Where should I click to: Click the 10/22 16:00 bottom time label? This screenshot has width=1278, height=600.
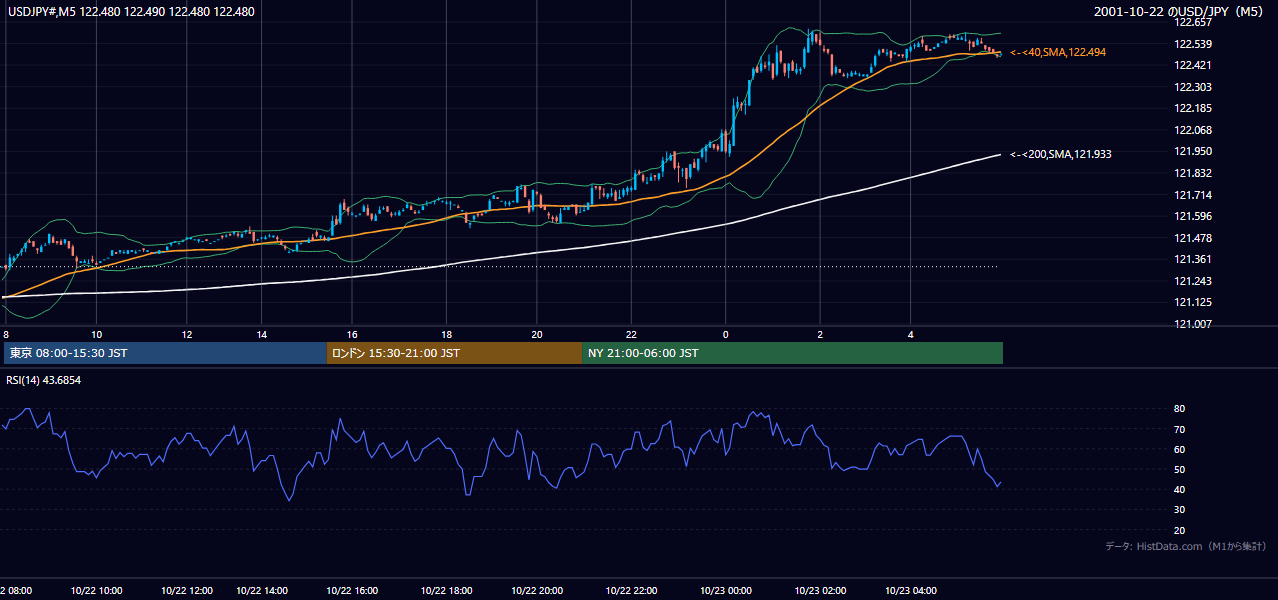click(x=352, y=591)
